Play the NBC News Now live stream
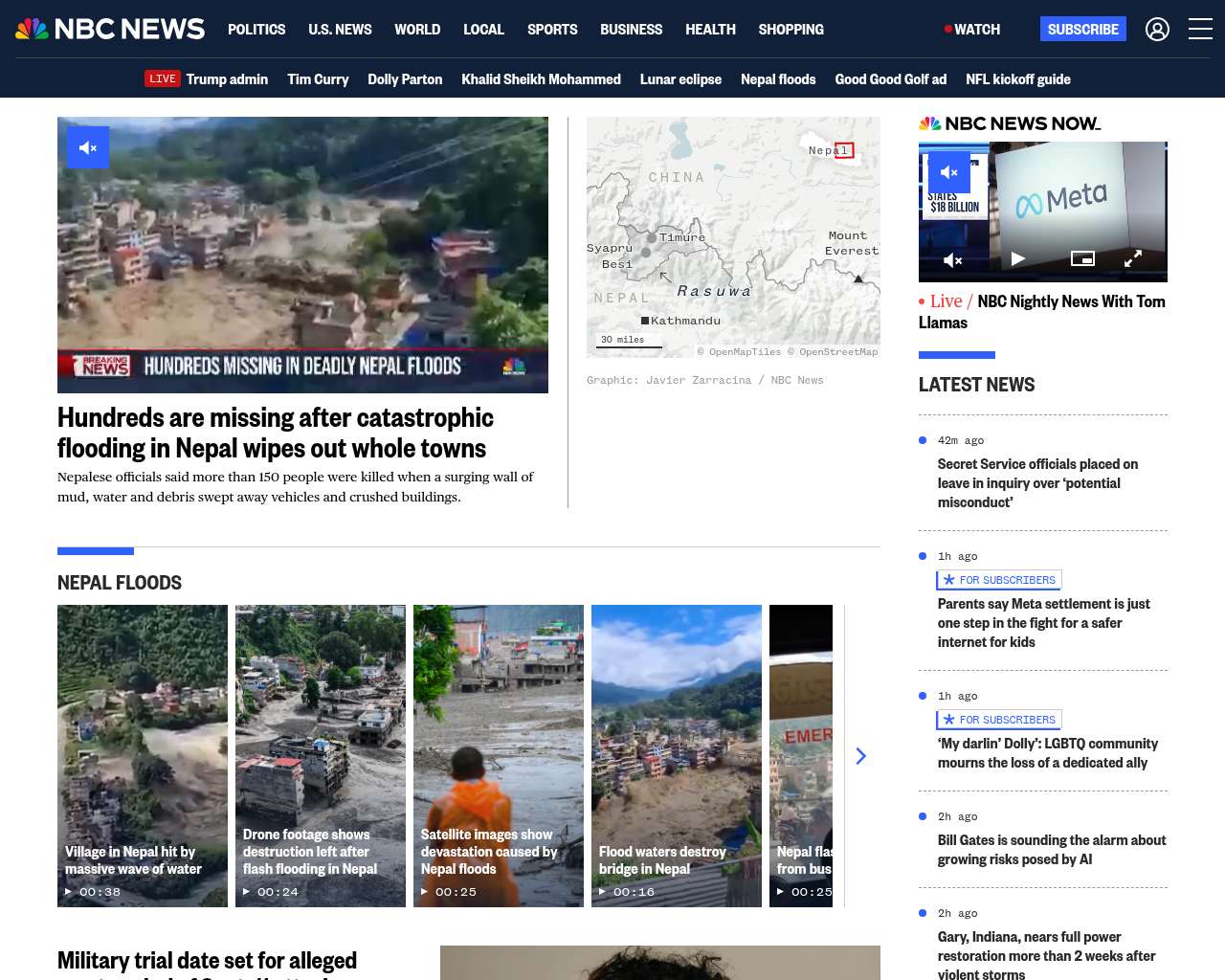The height and width of the screenshot is (980, 1225). tap(1018, 258)
